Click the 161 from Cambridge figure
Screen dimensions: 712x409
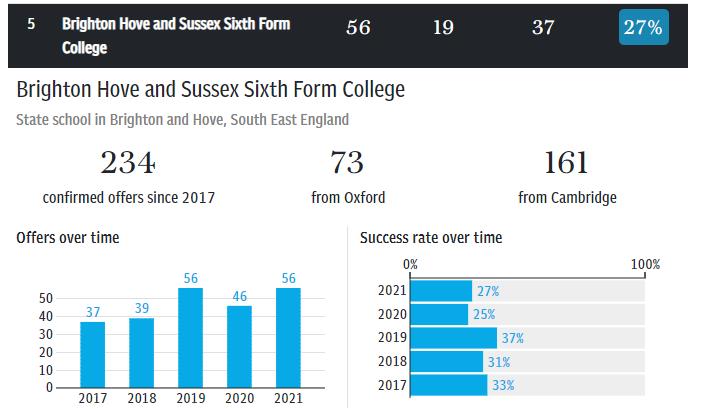(567, 162)
